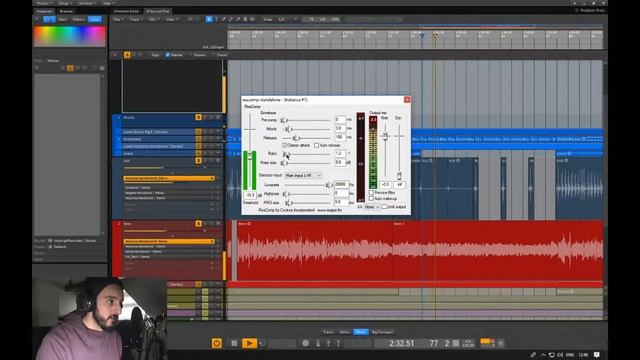Select the arrow selection tool in toolbar
640x360 pixels.
(209, 19)
